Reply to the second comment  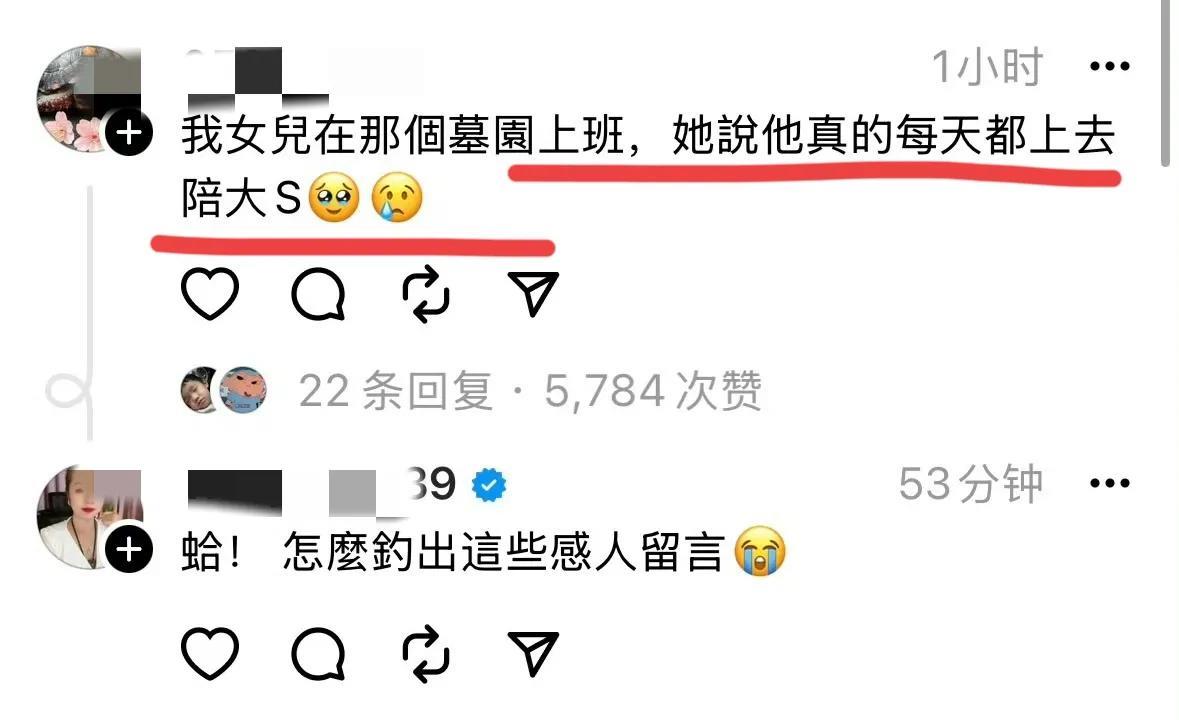point(319,654)
